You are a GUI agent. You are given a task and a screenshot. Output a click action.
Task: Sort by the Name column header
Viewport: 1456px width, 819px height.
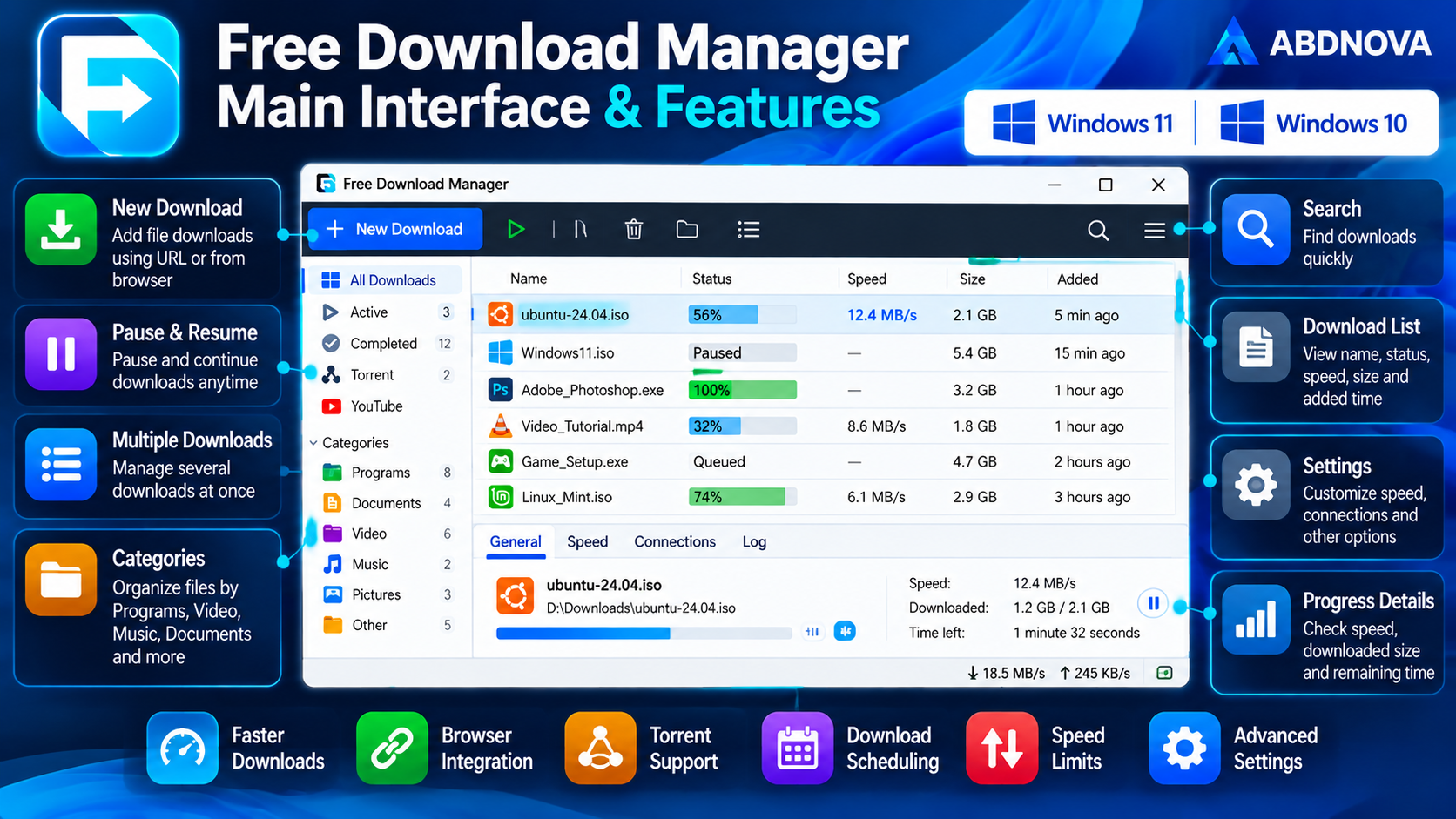pos(529,279)
